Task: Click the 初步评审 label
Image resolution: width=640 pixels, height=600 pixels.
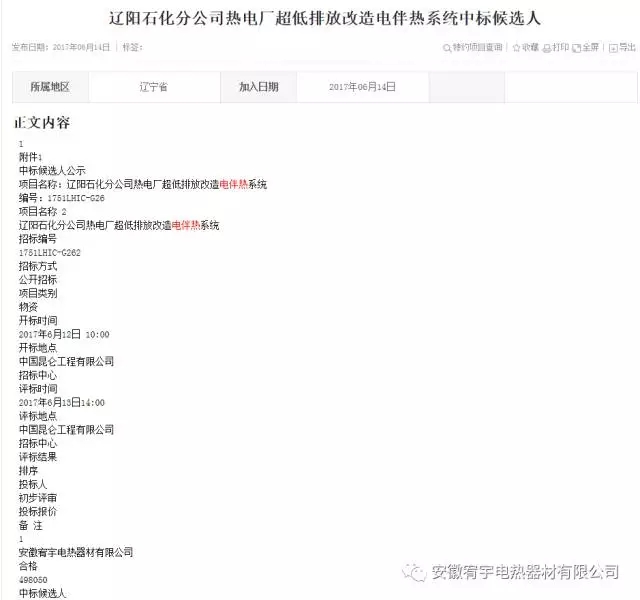Action: coord(38,498)
